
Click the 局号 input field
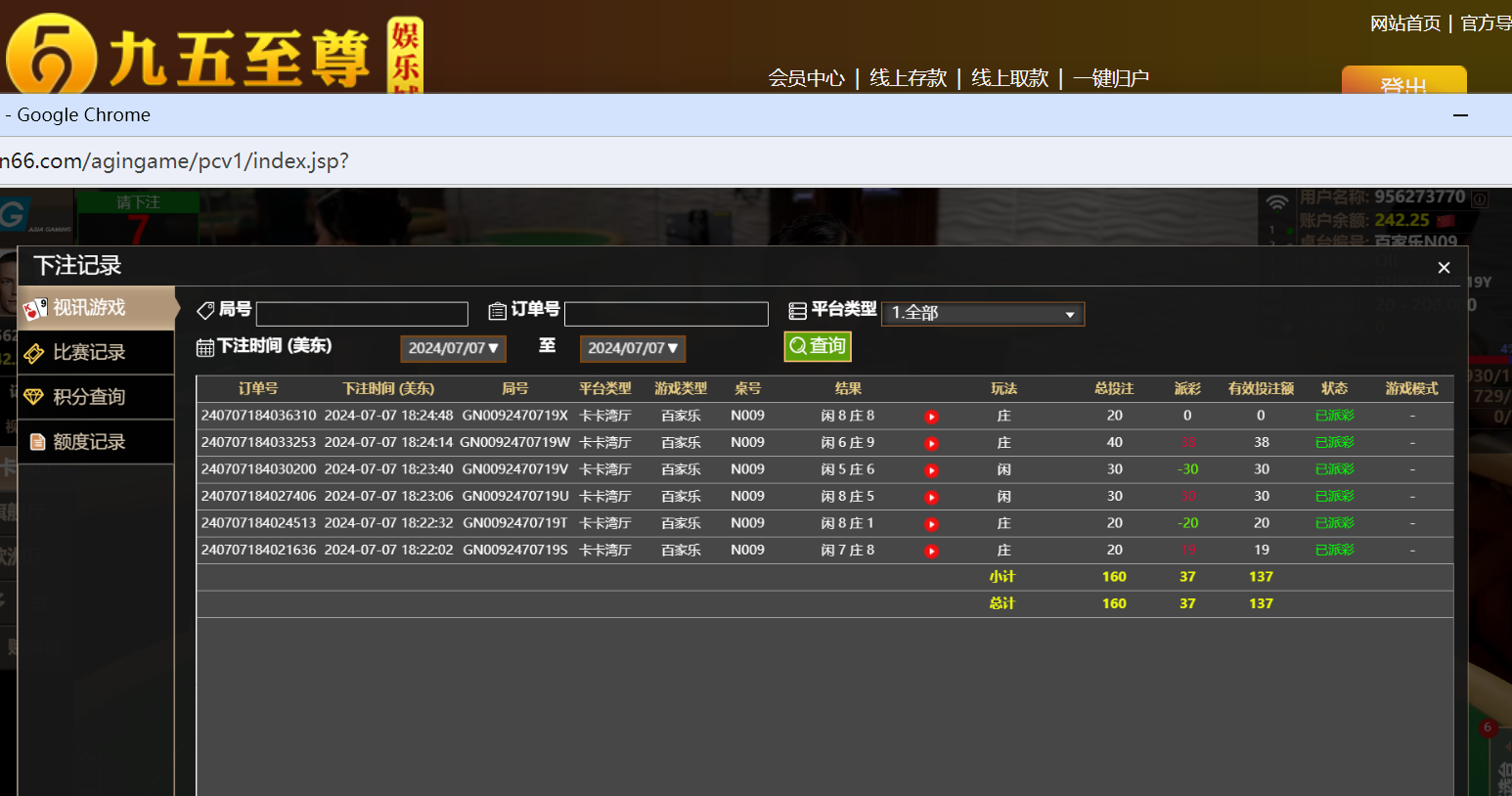362,314
